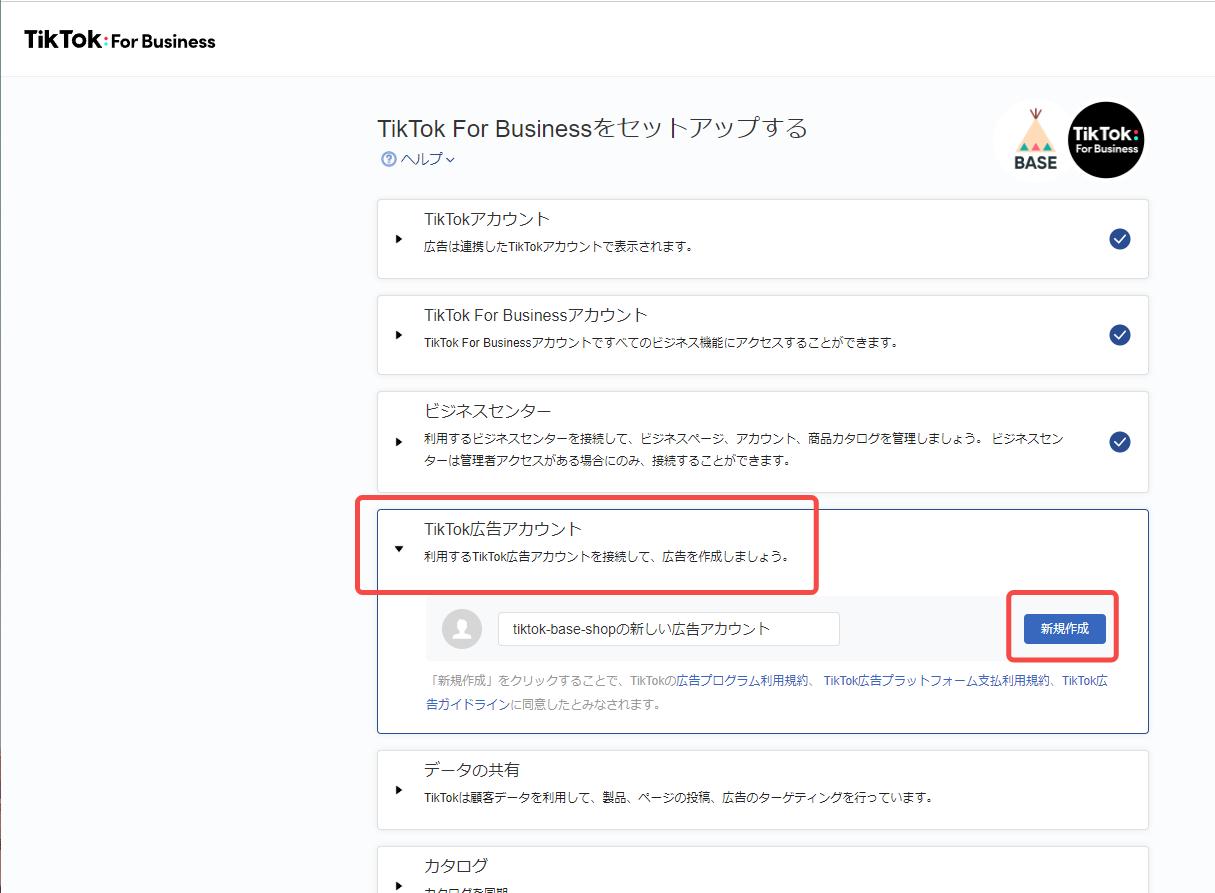This screenshot has height=893, width=1215.
Task: Click the question mark help icon
Action: pos(389,159)
